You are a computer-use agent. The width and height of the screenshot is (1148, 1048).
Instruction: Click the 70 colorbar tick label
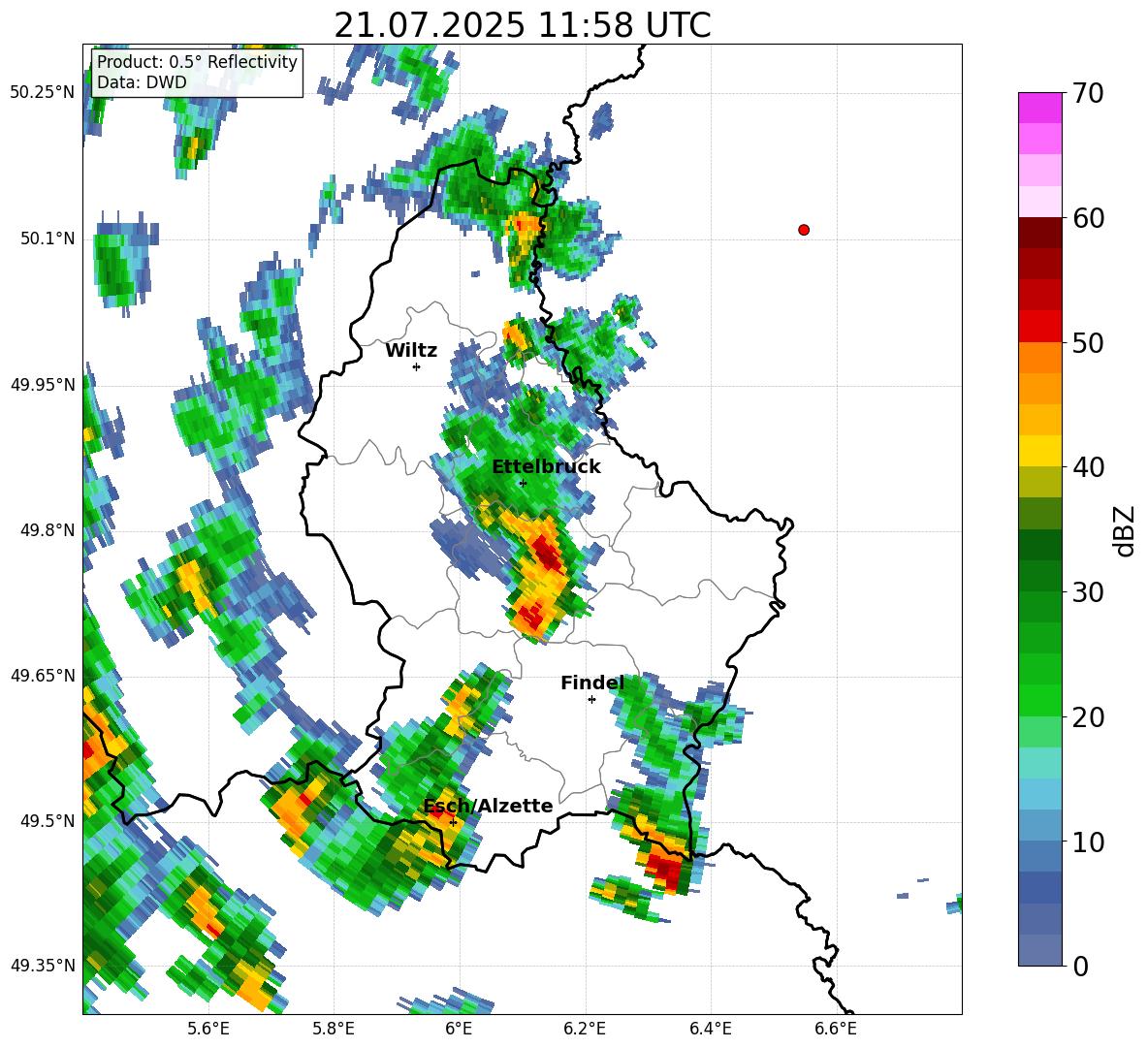(1088, 94)
